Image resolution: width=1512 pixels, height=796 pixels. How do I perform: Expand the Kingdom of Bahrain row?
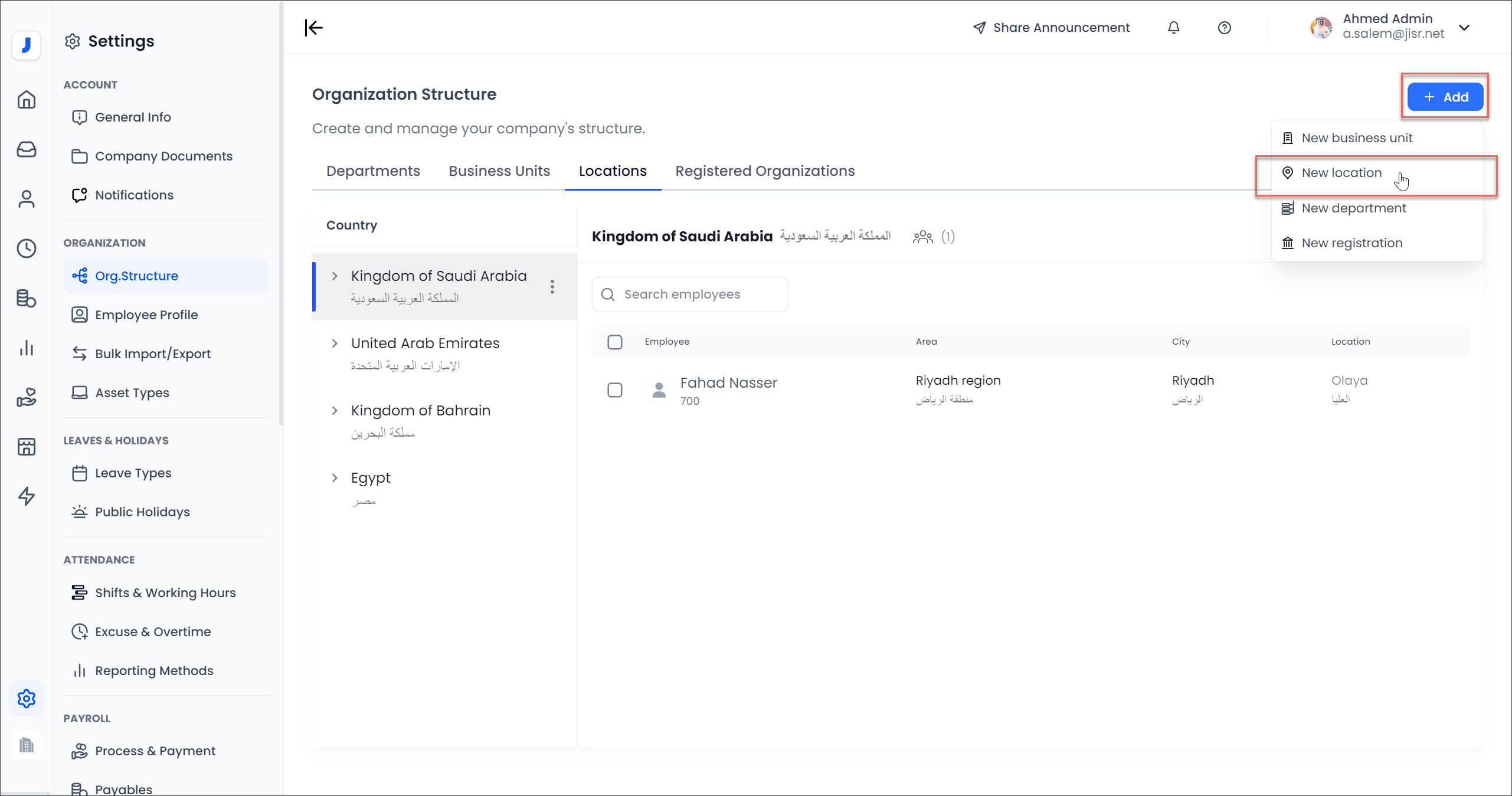[335, 411]
